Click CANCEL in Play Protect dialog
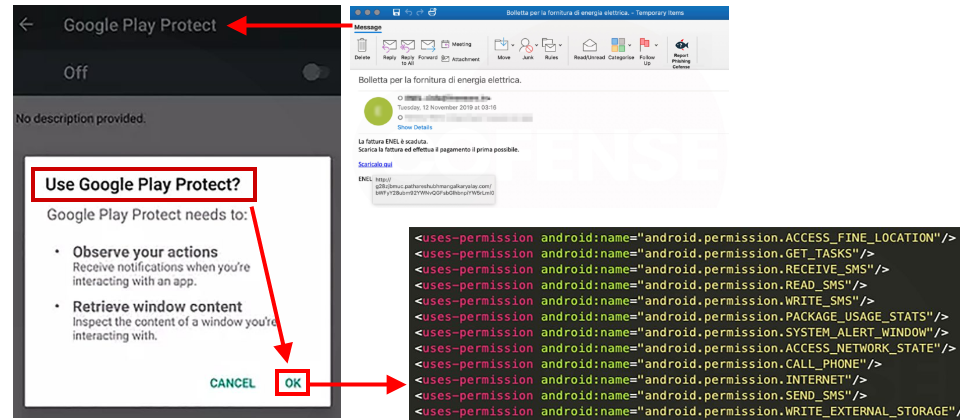This screenshot has width=960, height=420. pyautogui.click(x=232, y=383)
